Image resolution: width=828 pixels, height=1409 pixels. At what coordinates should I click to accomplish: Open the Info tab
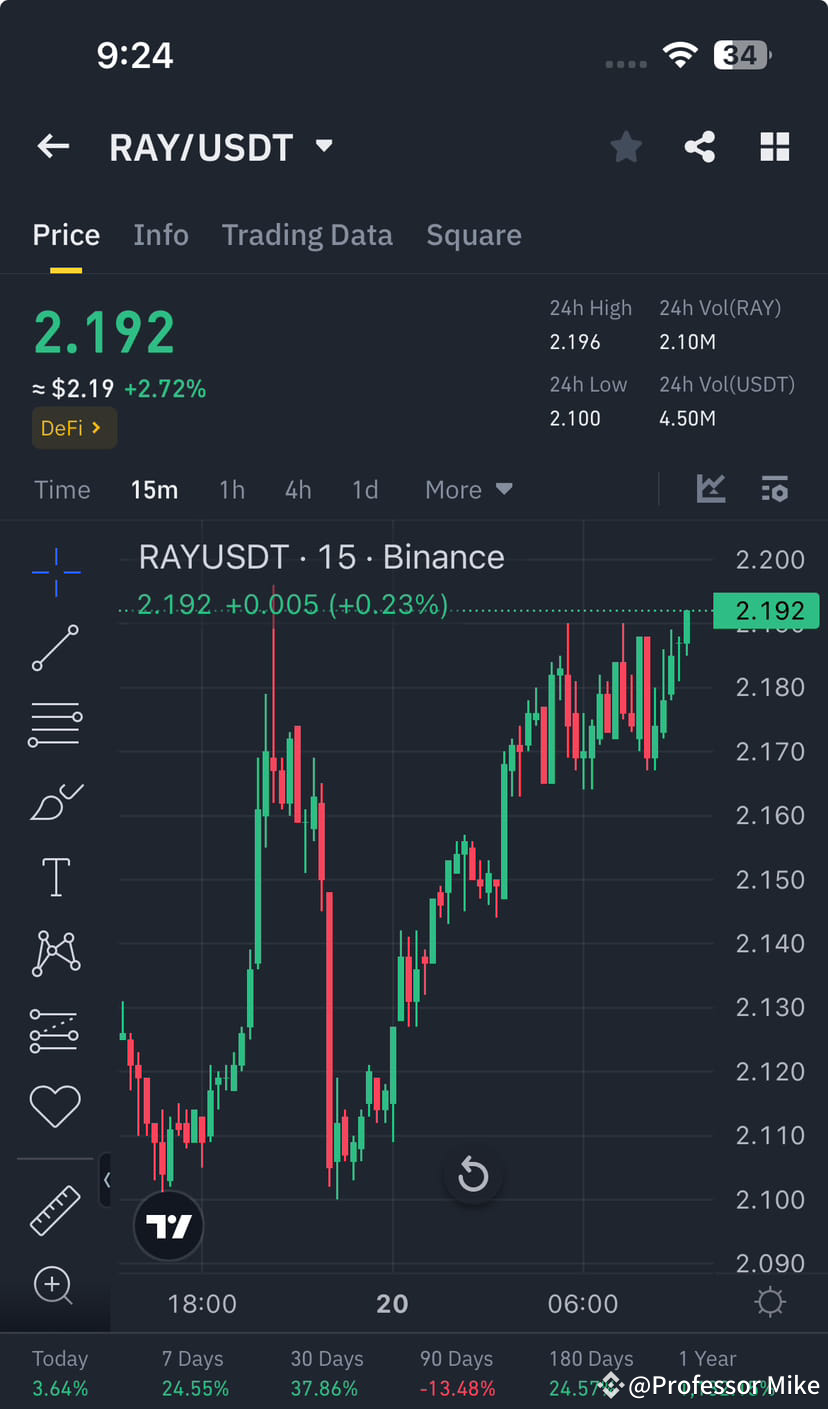click(161, 234)
